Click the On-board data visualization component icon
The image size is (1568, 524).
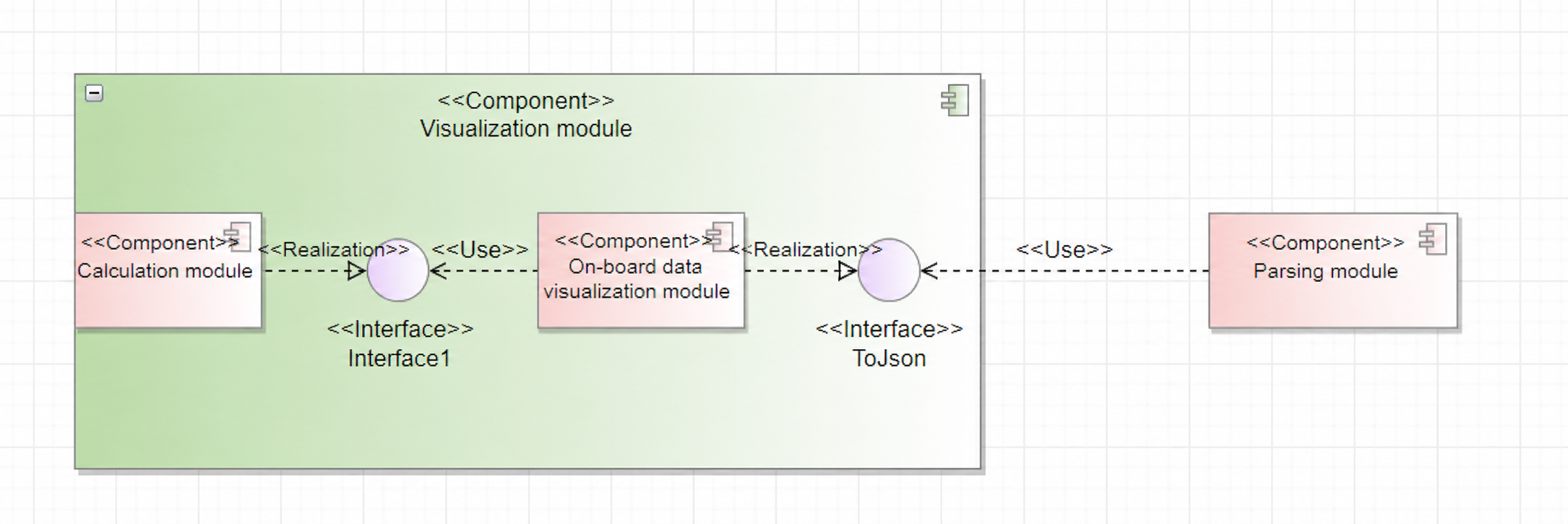click(720, 236)
